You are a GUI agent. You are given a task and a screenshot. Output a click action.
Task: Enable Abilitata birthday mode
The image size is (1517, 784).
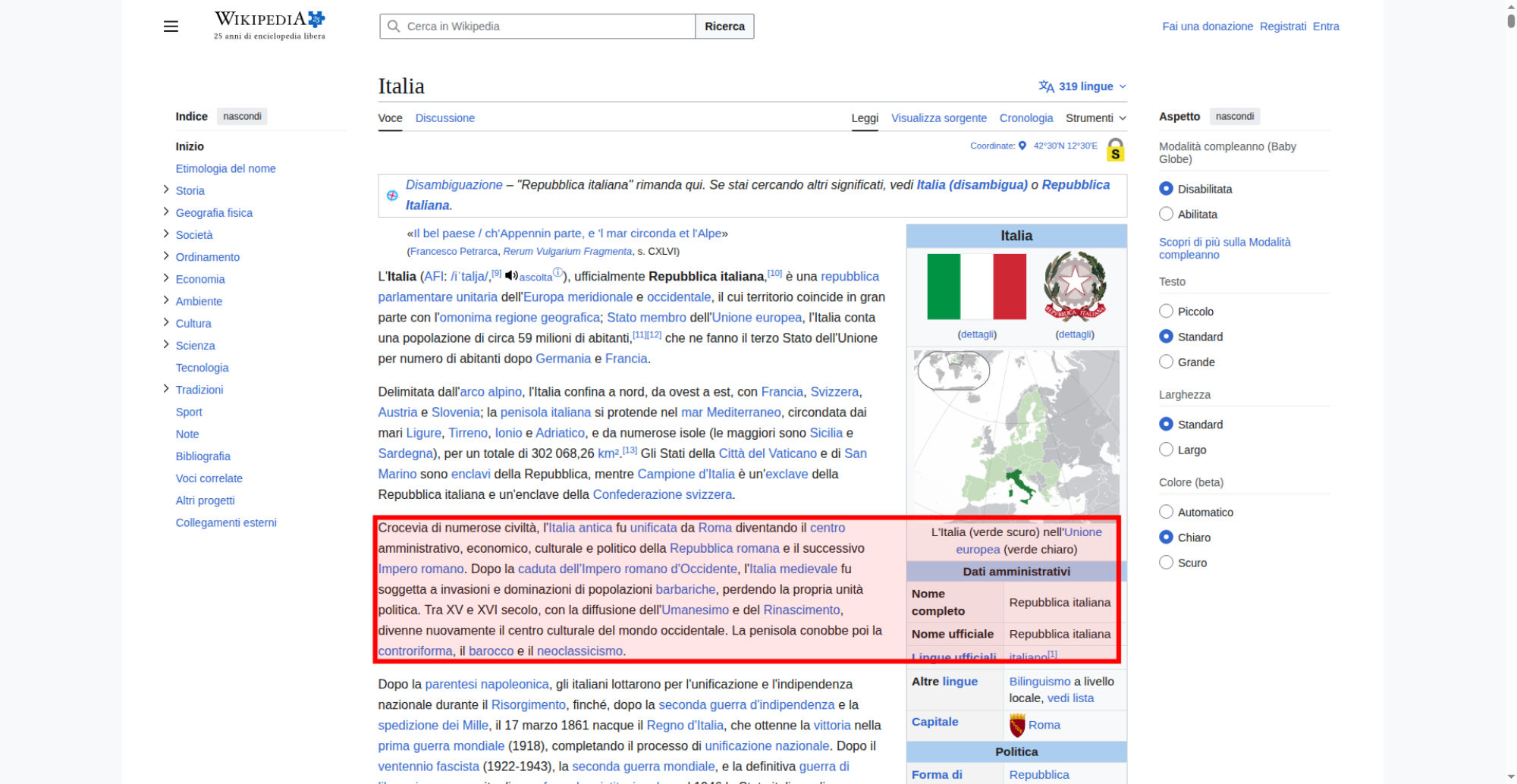(1167, 215)
